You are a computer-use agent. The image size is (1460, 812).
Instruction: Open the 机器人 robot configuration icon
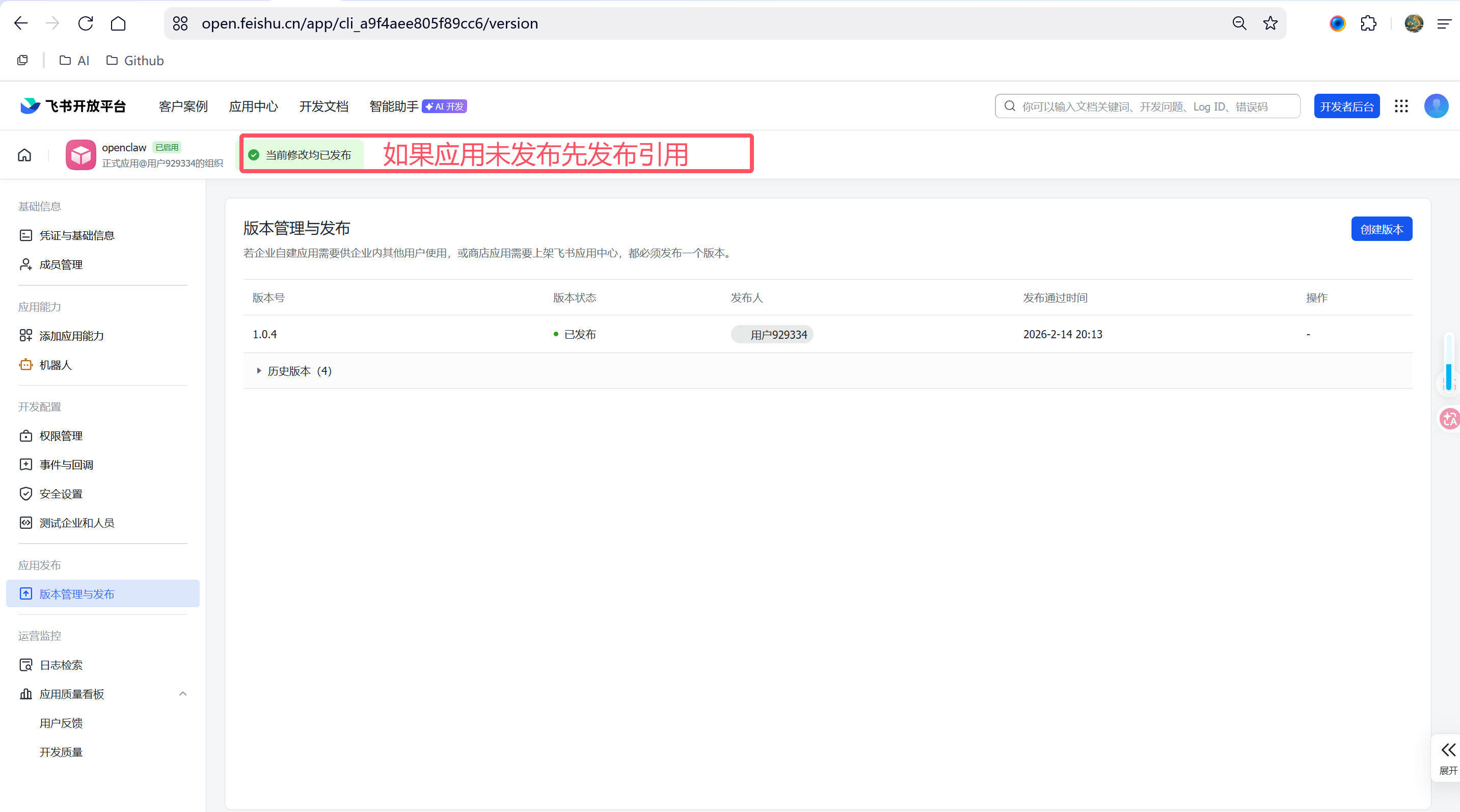coord(25,364)
